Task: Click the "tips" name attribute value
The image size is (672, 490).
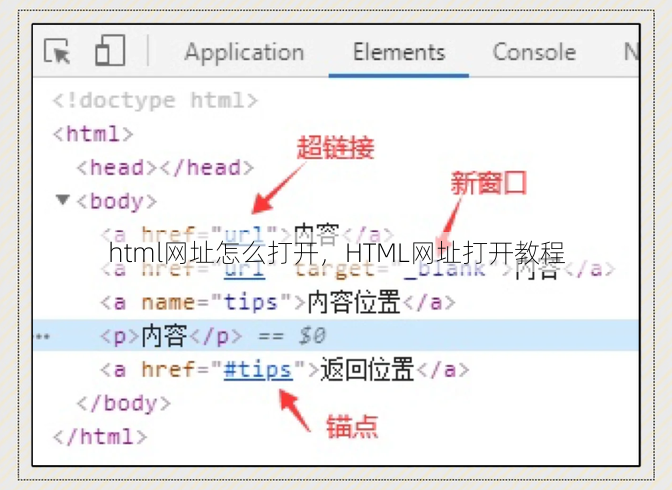Action: pyautogui.click(x=251, y=302)
